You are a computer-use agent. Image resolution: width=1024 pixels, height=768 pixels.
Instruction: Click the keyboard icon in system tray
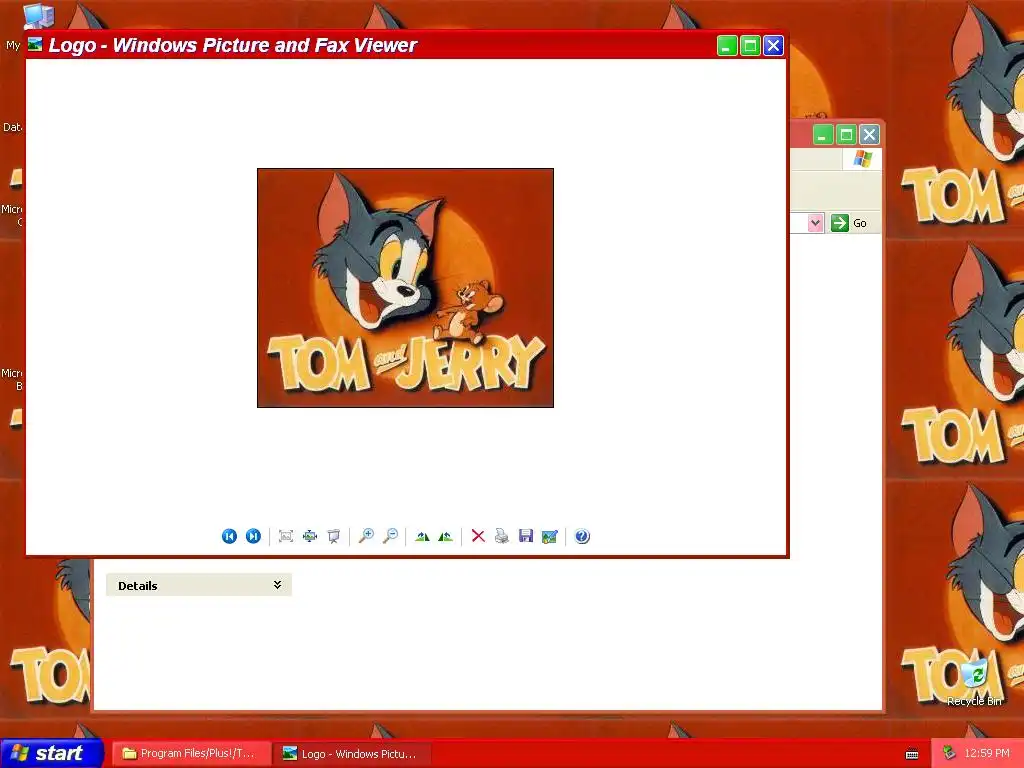912,754
